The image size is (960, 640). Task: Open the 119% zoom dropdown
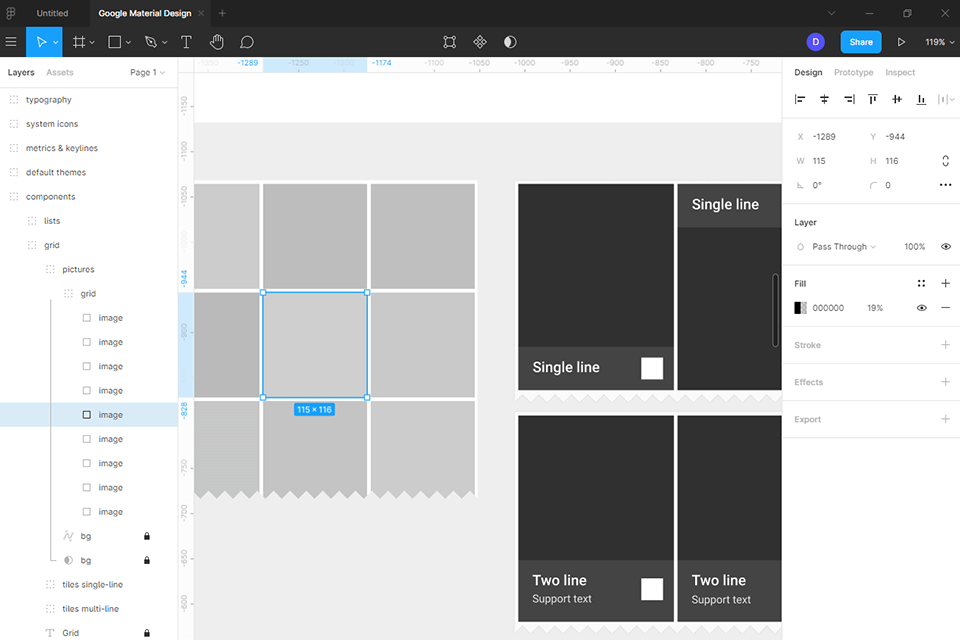[x=939, y=42]
